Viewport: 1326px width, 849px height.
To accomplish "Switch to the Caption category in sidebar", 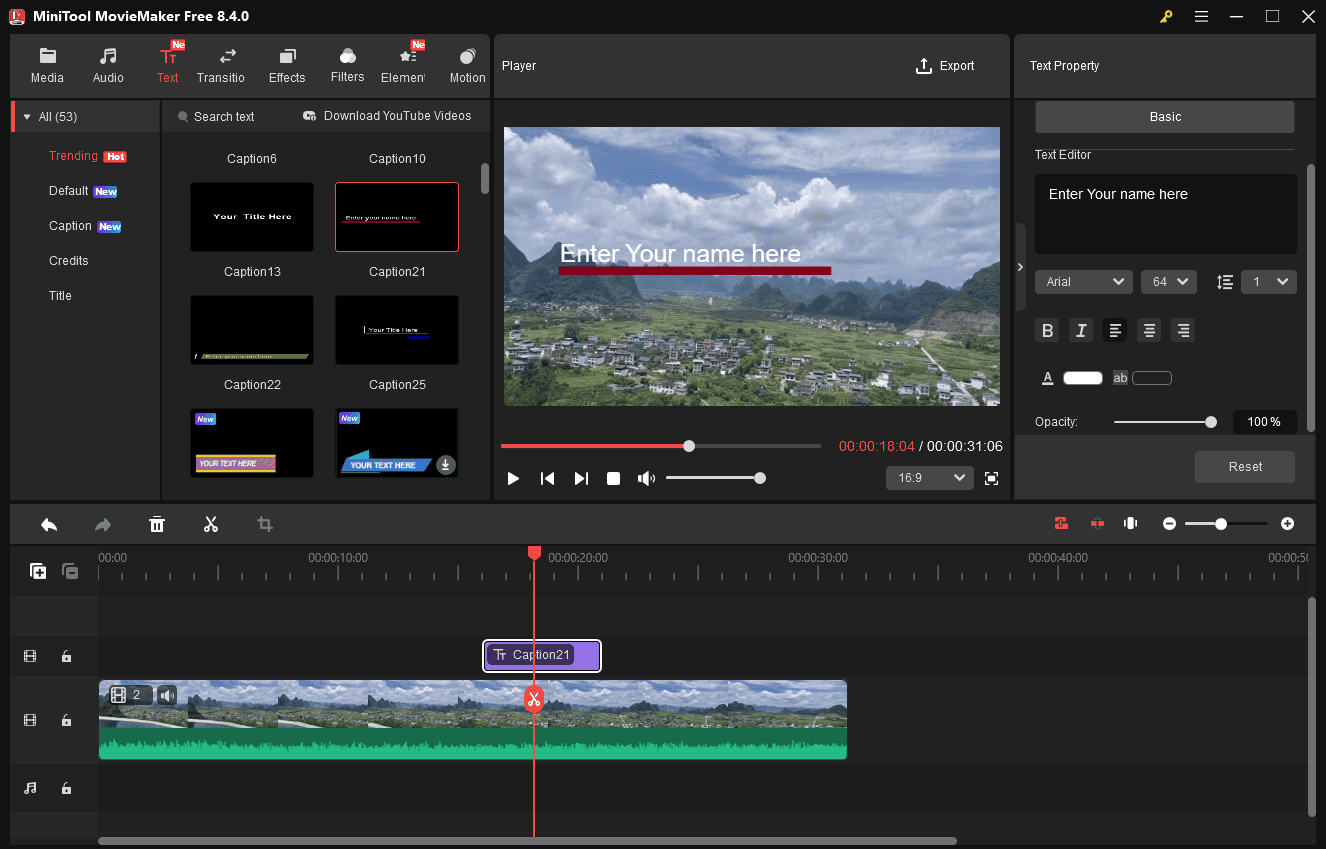I will tap(70, 225).
